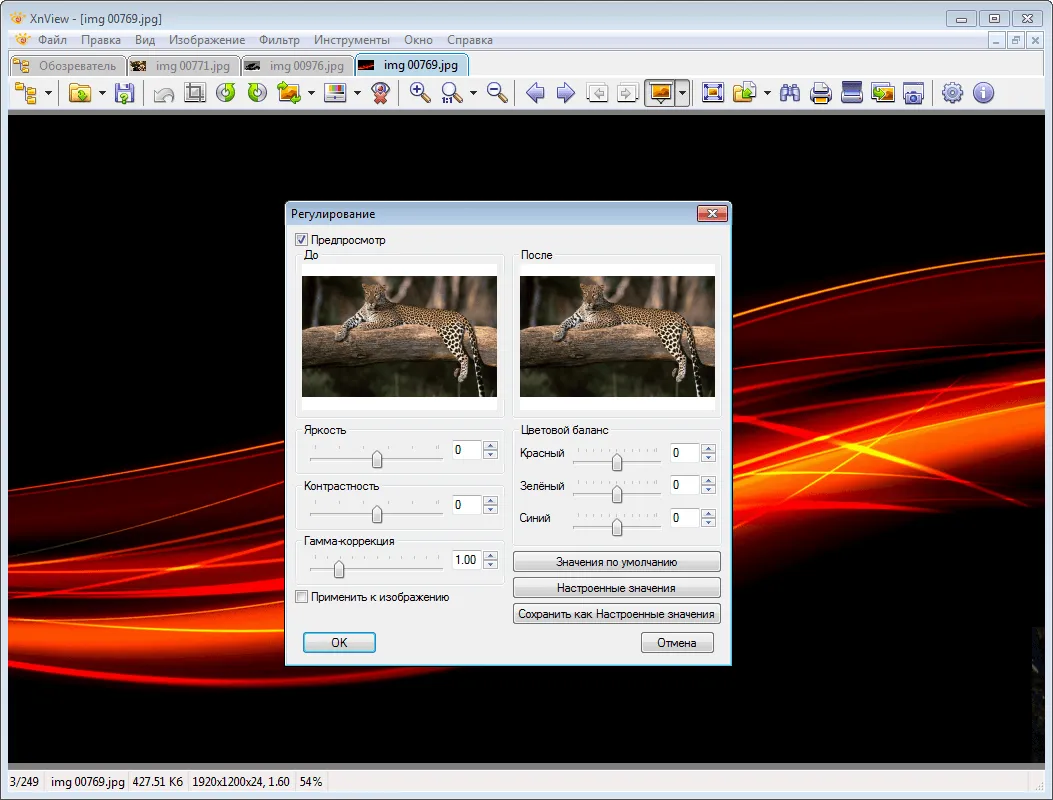Expand dropdown arrow next to Open folder icon

102,93
